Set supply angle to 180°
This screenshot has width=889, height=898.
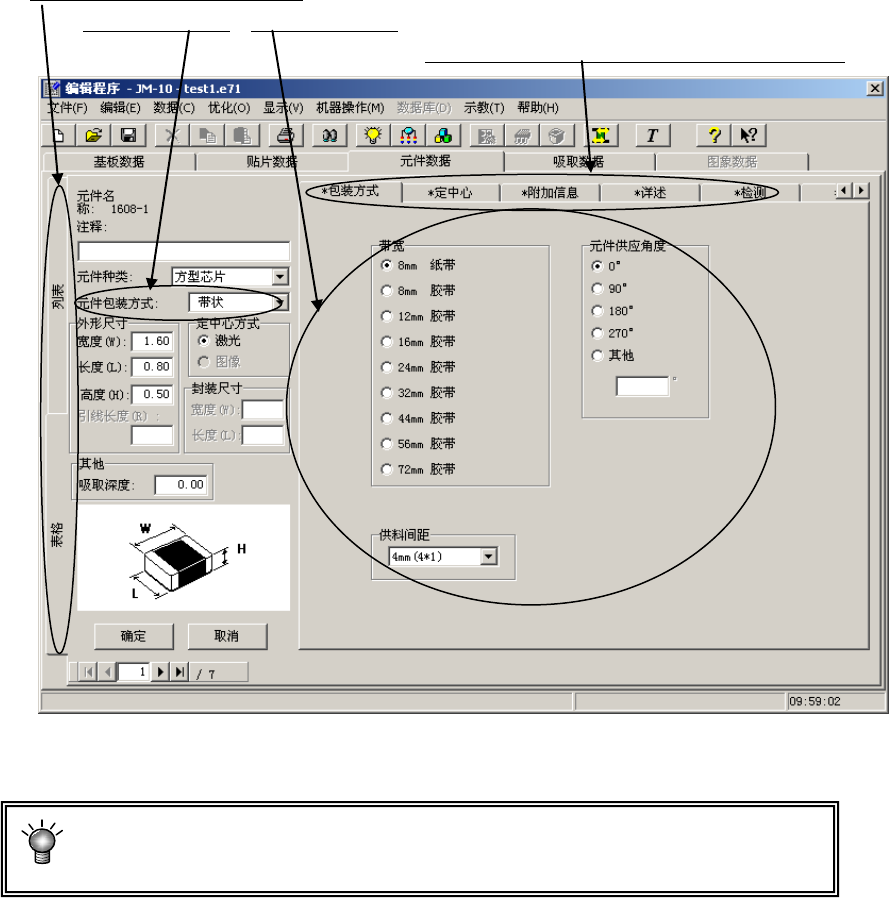(x=612, y=311)
